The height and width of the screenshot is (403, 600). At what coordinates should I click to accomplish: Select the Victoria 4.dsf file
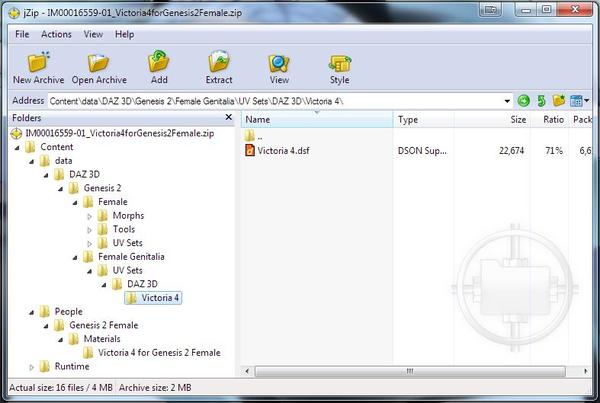click(x=277, y=150)
